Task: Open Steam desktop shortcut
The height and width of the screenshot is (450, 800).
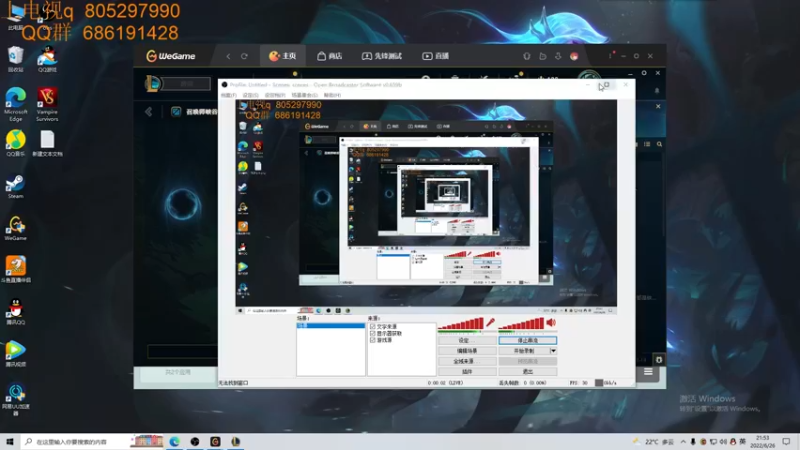Action: (x=15, y=187)
